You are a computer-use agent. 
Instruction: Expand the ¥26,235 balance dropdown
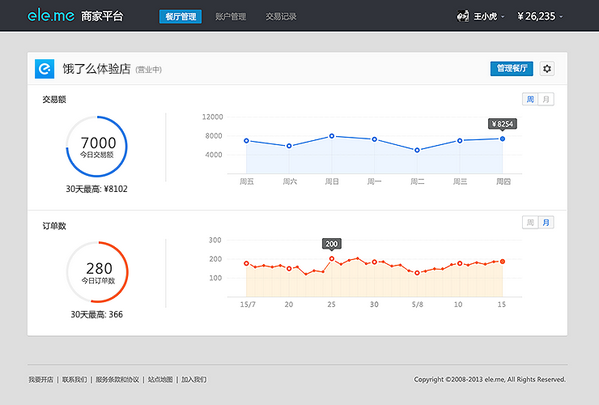coord(540,16)
